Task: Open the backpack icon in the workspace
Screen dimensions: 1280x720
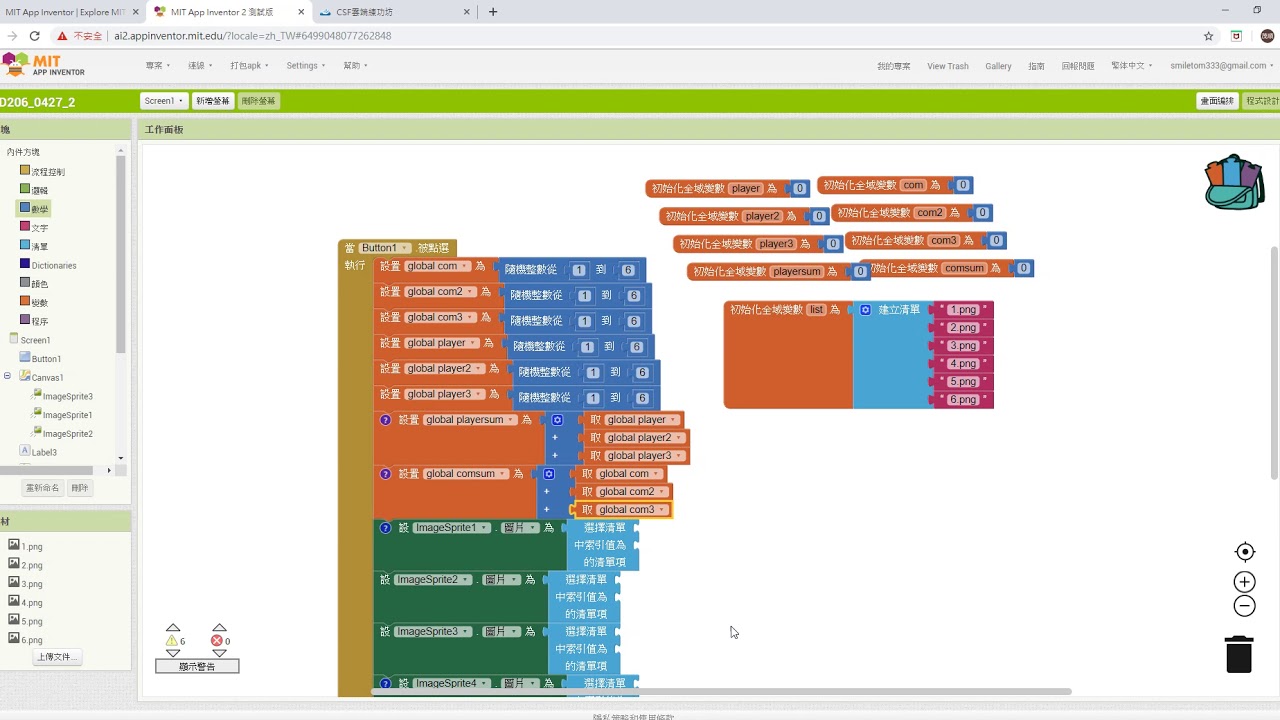Action: coord(1234,182)
